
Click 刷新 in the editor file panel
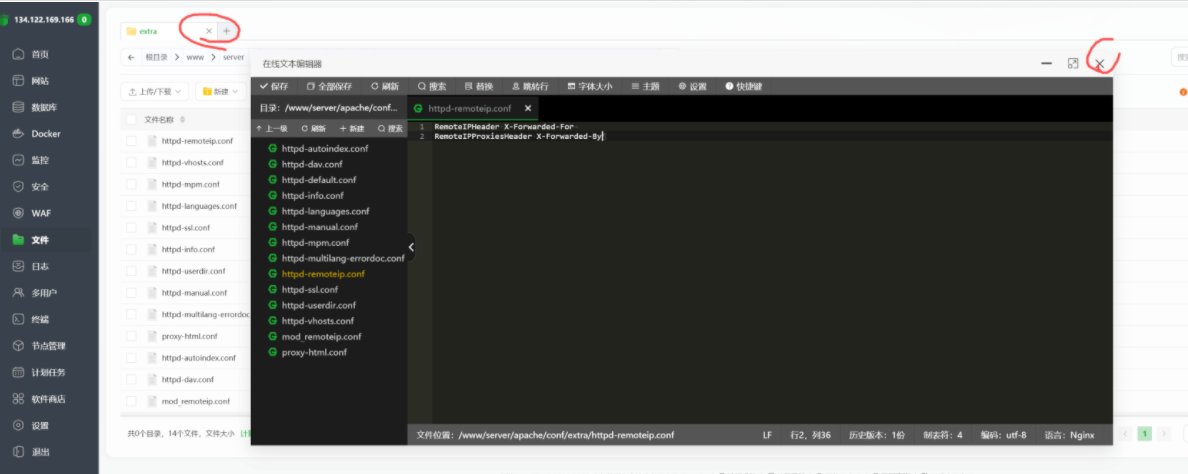pyautogui.click(x=313, y=129)
